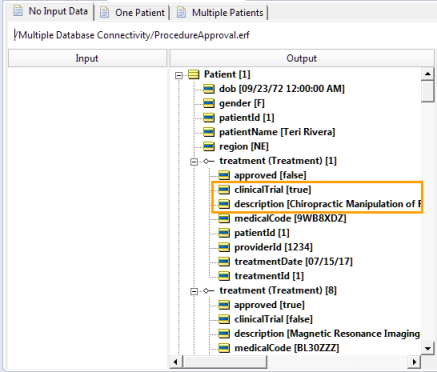
Task: Click the horizontal scrollbar left arrow
Action: click(176, 362)
